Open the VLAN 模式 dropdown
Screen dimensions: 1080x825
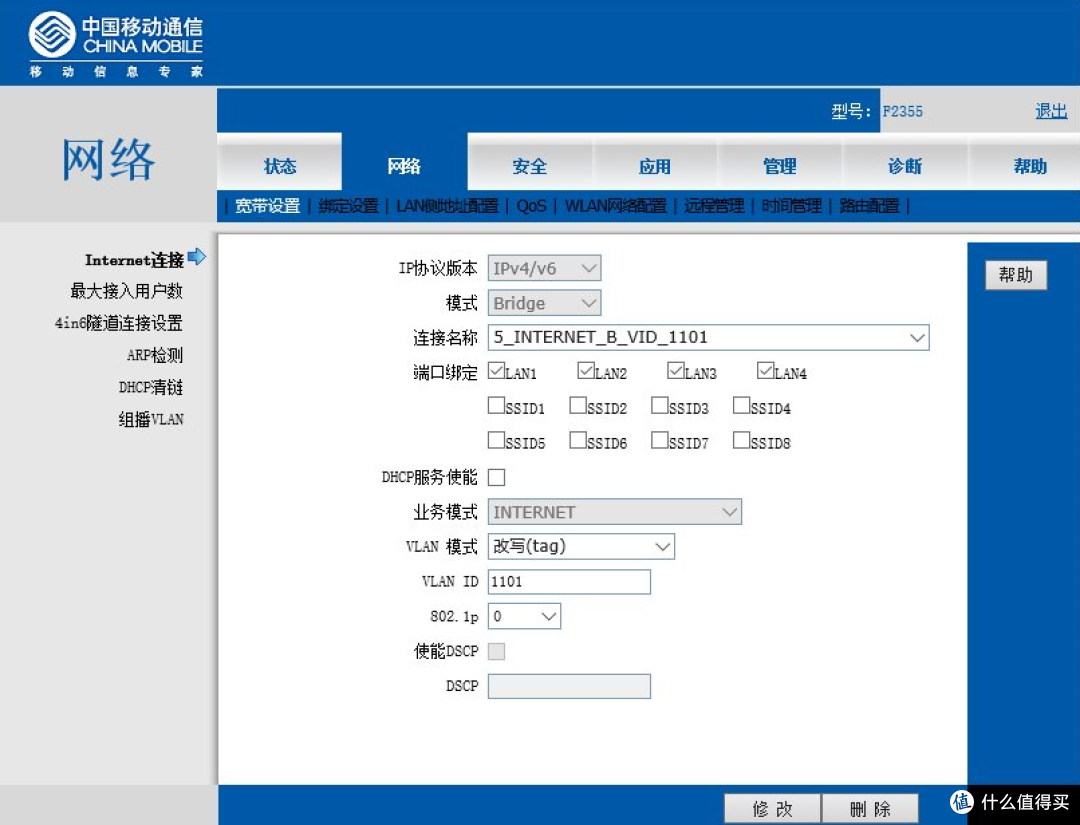coord(581,546)
